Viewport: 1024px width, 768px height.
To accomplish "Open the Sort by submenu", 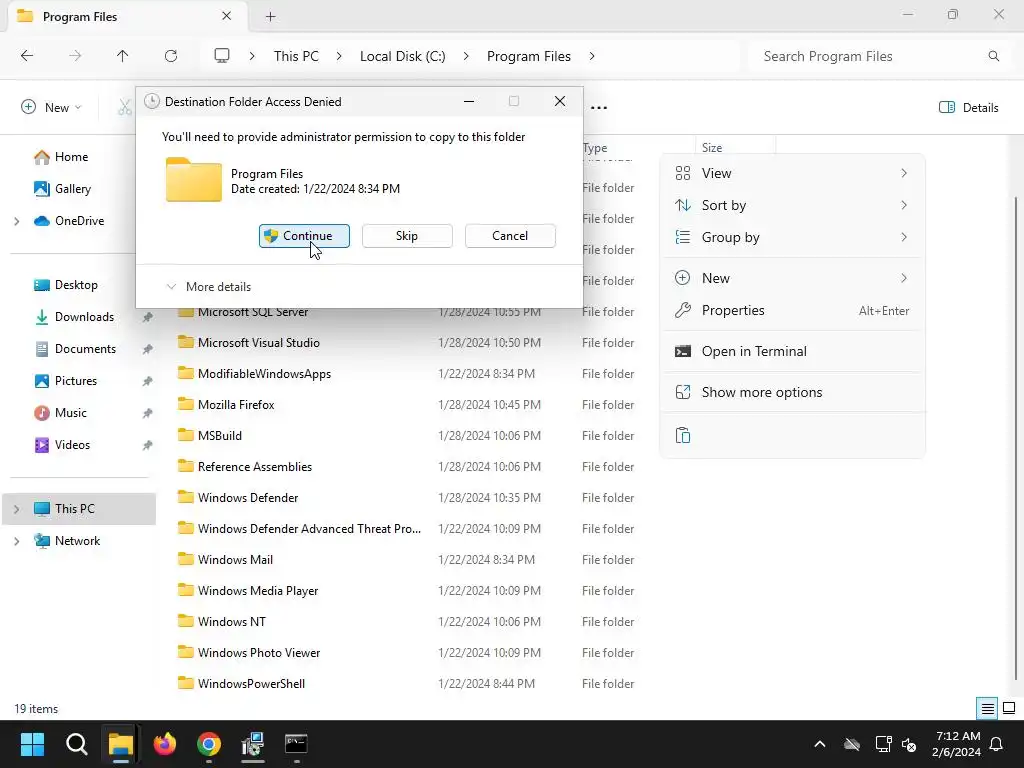I will coord(792,205).
